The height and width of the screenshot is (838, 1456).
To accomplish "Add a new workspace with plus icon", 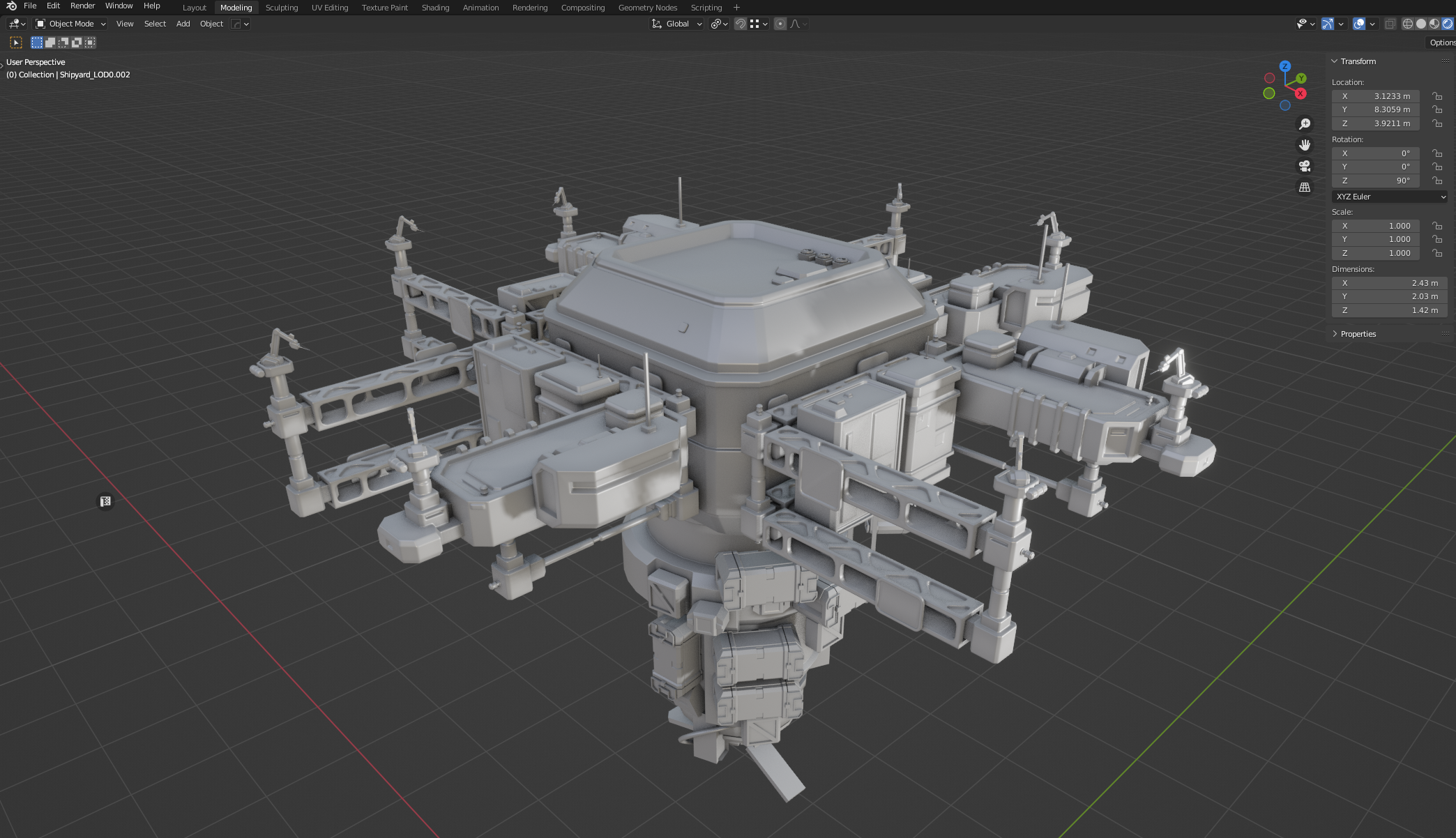I will (x=736, y=8).
